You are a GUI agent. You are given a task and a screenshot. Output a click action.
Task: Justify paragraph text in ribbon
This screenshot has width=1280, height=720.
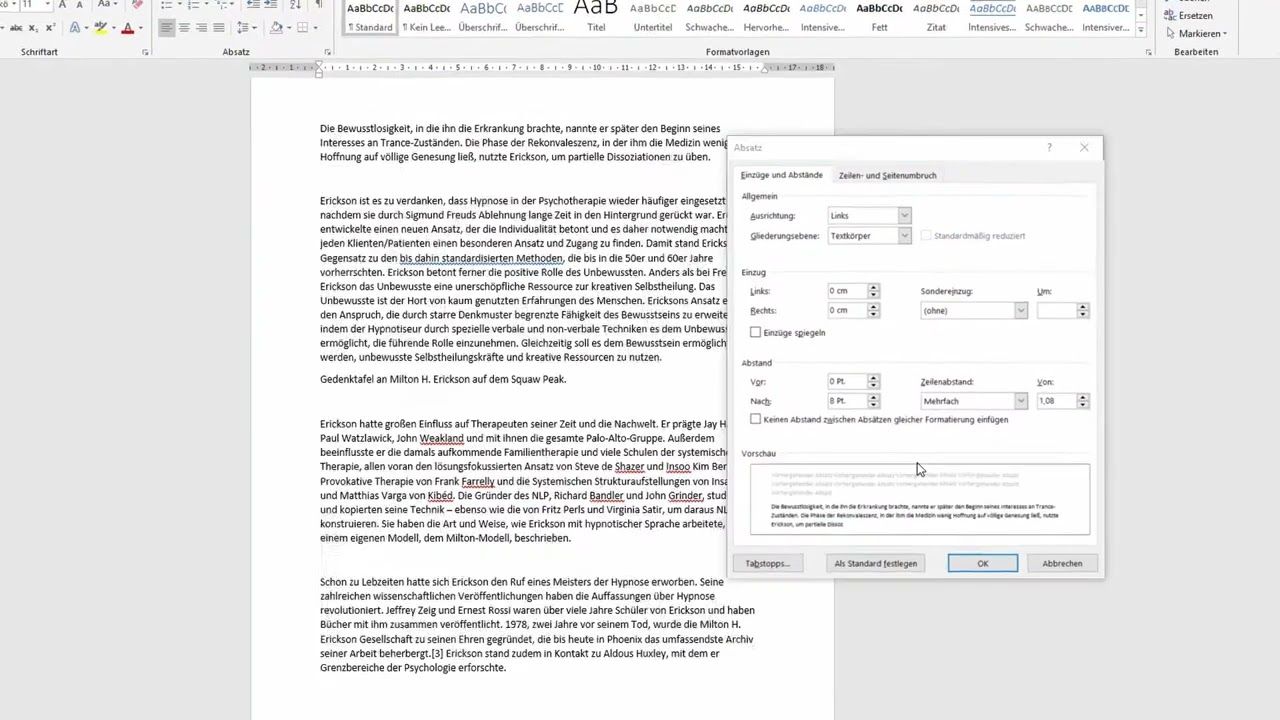pos(219,28)
